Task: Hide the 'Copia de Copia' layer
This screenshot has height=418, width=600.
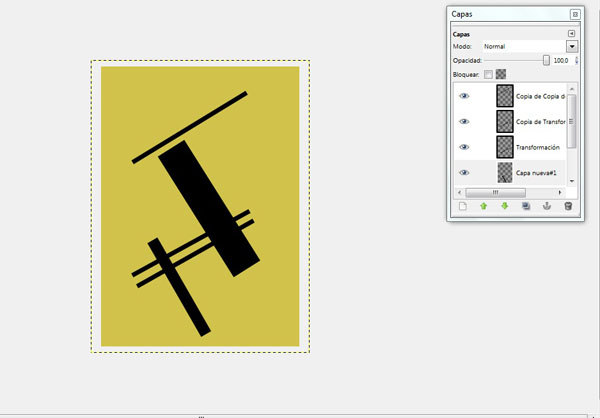Action: 464,96
